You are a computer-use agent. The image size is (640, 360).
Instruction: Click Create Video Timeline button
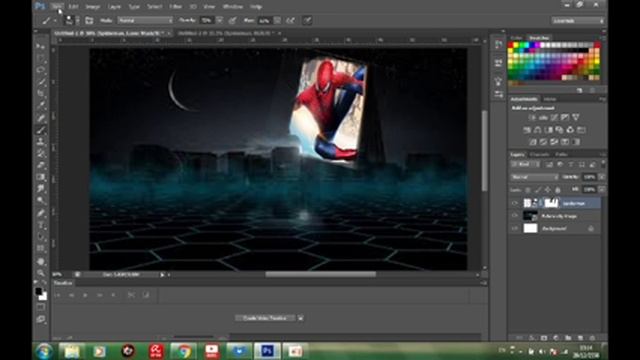(266, 318)
